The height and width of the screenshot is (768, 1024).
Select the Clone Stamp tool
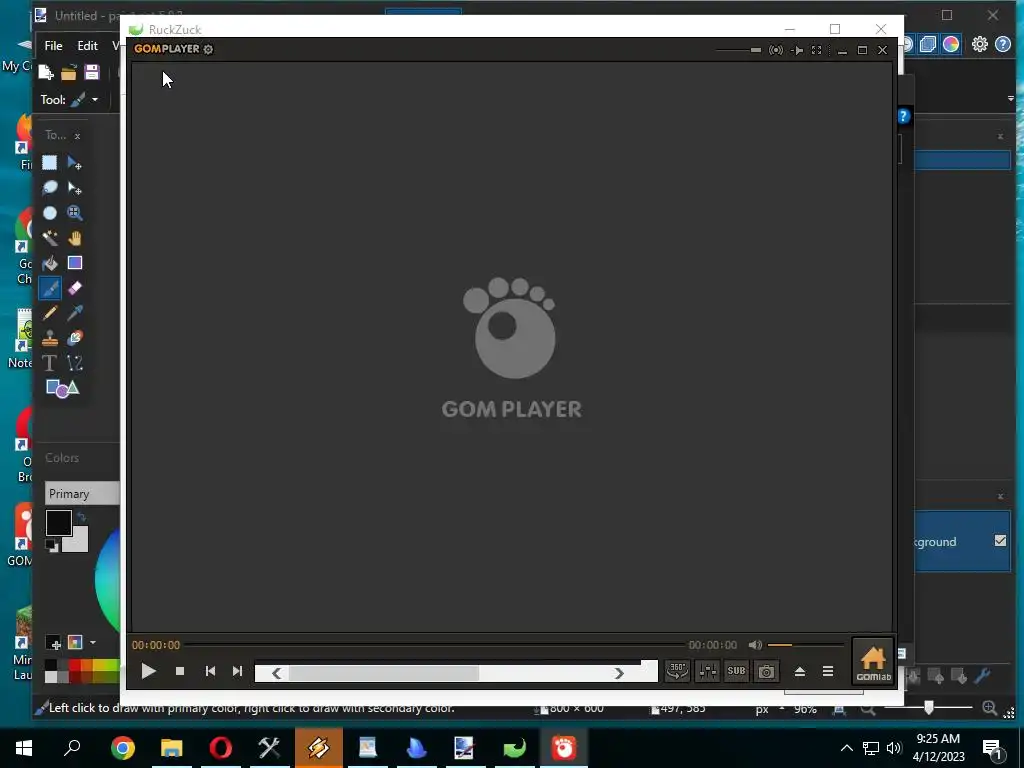[50, 338]
